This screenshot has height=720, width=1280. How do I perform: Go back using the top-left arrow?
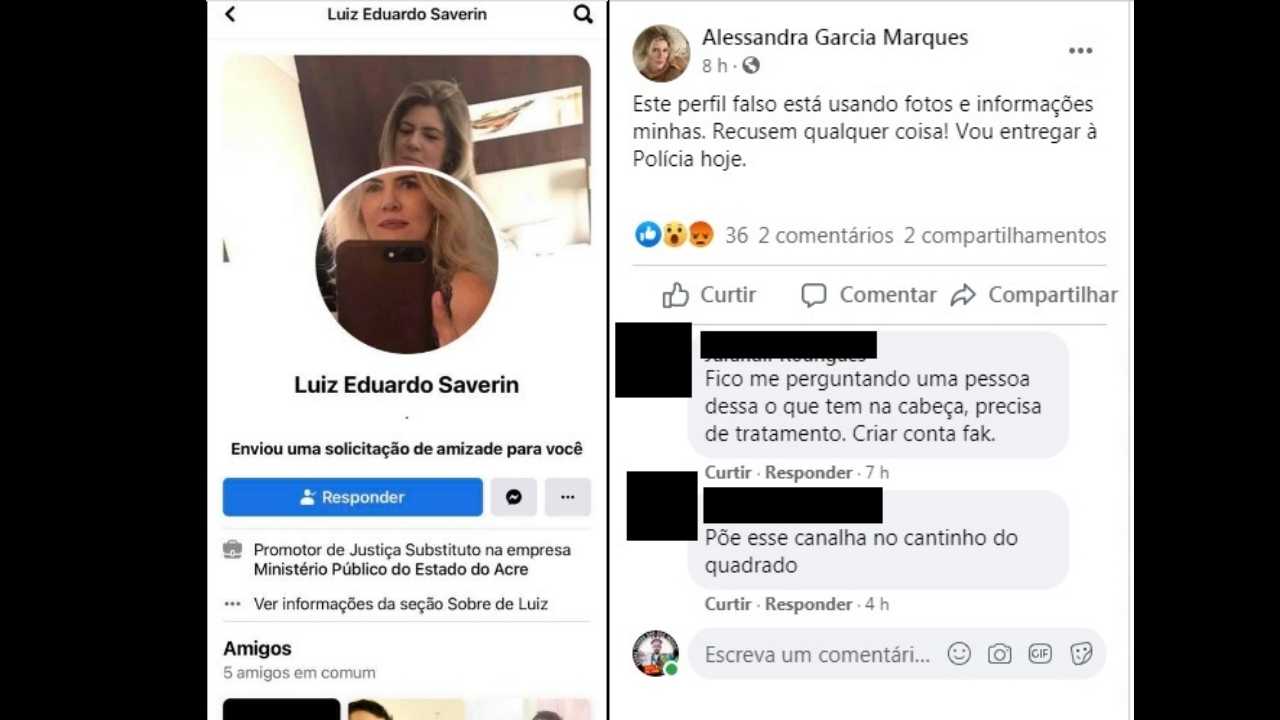point(230,14)
